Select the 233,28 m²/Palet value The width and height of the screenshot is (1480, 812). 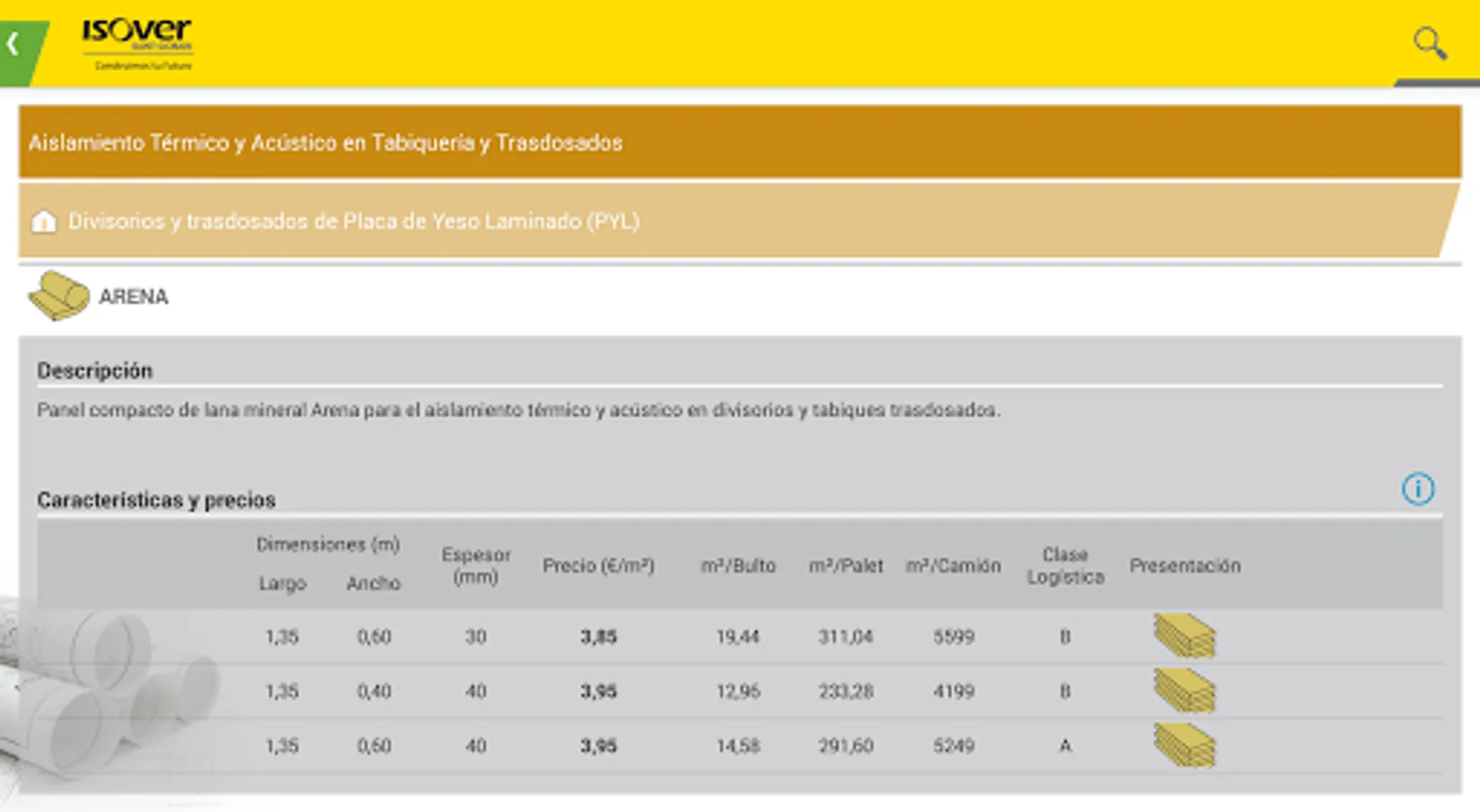point(846,692)
